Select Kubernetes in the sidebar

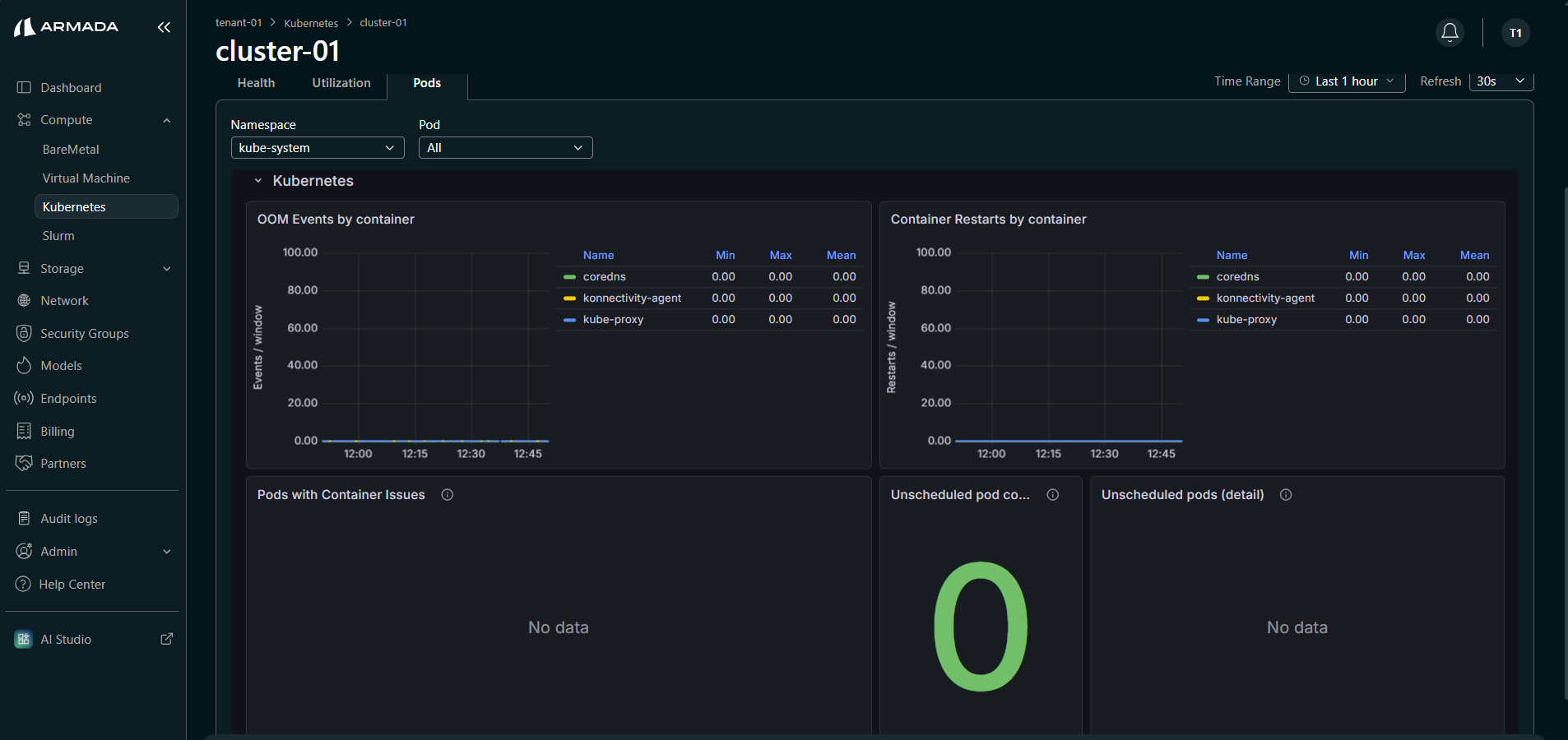(x=105, y=207)
